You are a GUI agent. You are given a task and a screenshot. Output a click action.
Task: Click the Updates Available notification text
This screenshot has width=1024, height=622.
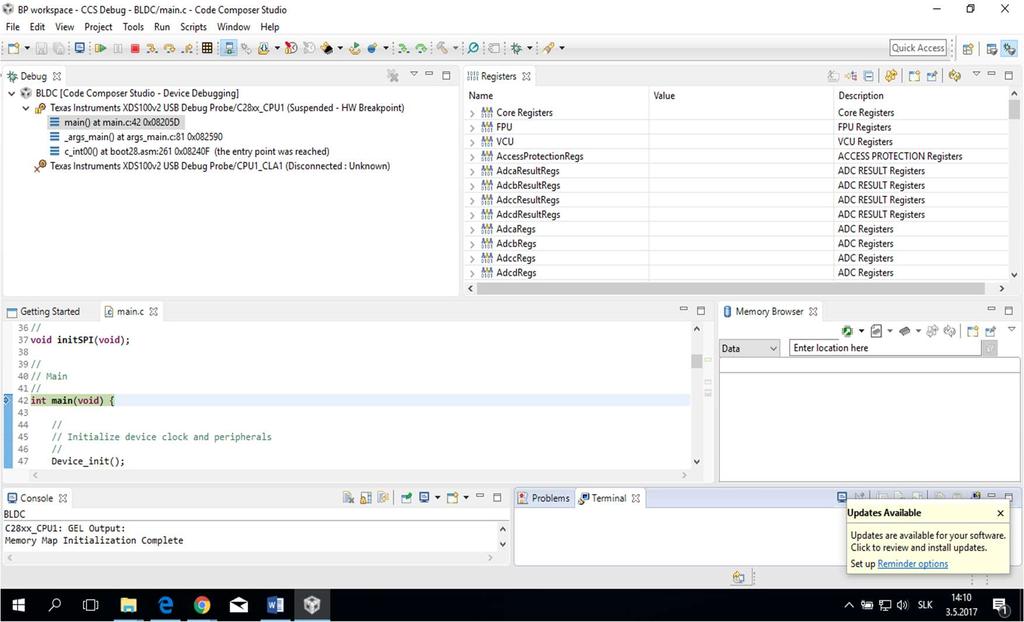point(927,542)
